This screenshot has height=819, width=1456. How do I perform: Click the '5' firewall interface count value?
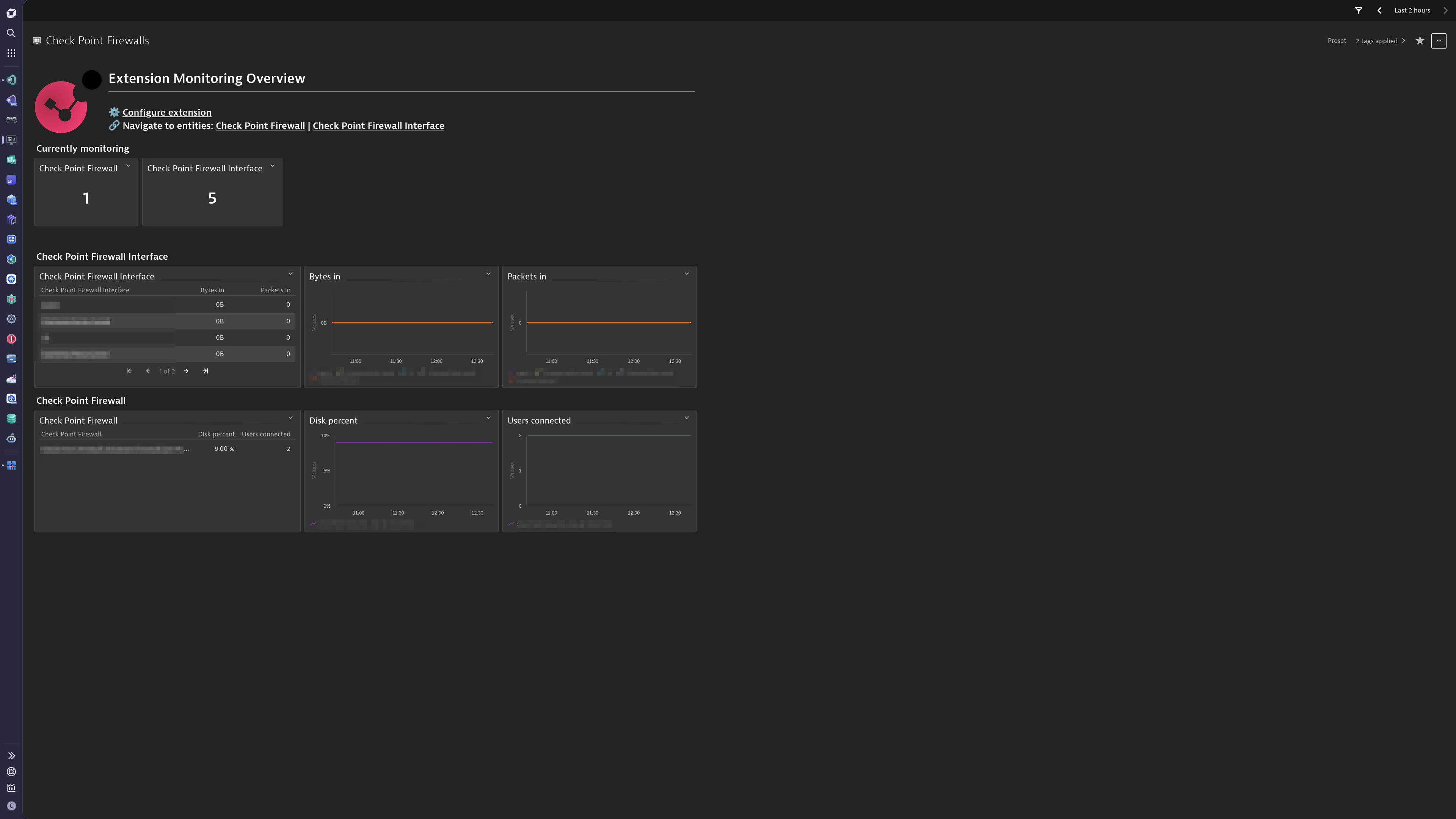[x=212, y=198]
